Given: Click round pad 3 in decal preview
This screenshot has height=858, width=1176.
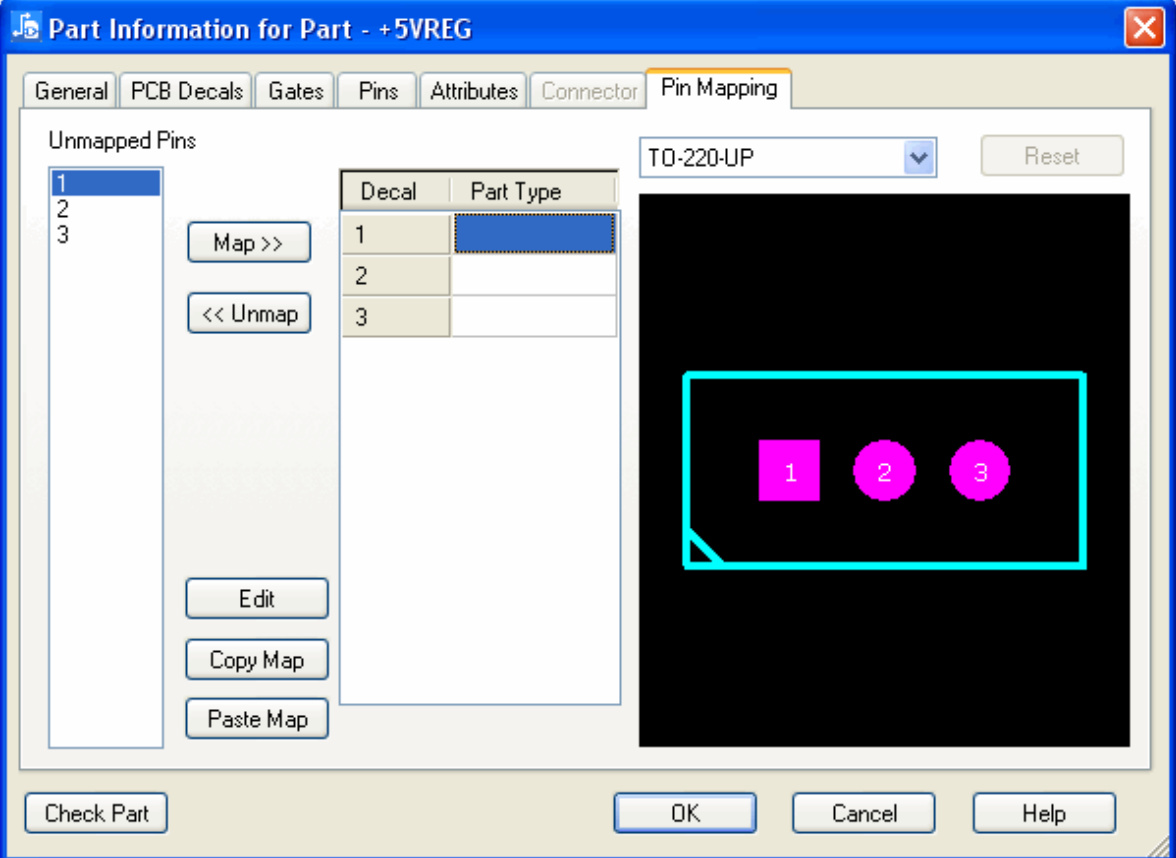Looking at the screenshot, I should pyautogui.click(x=979, y=471).
